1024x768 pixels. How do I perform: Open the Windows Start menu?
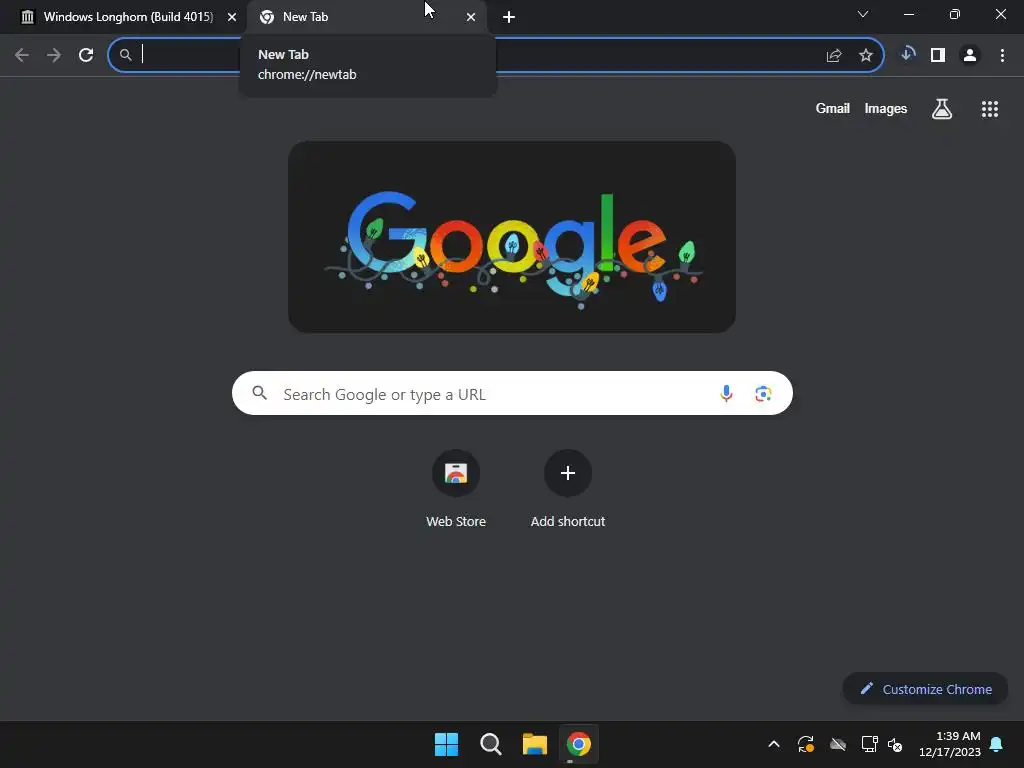[x=447, y=744]
